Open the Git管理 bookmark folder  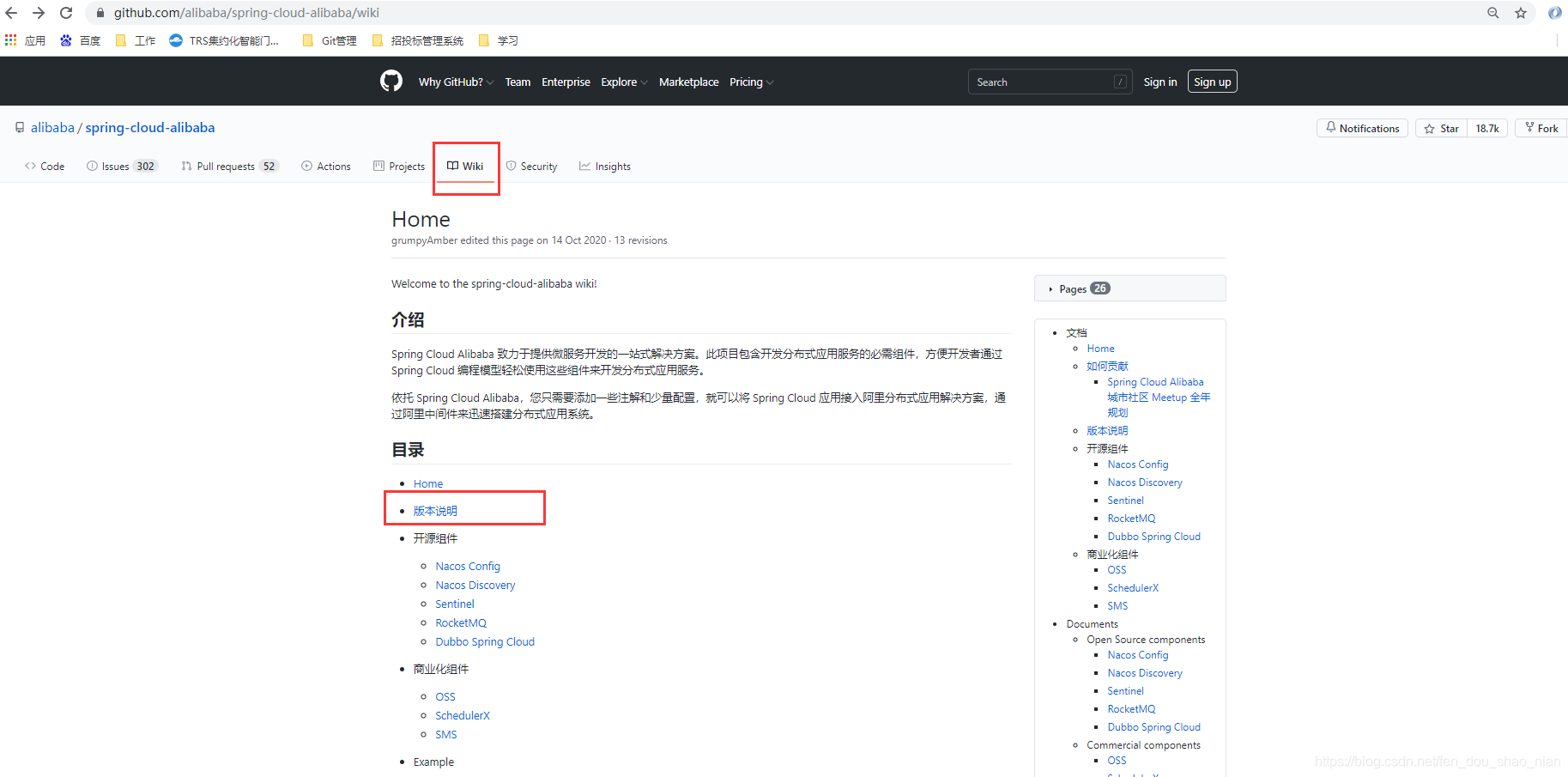330,40
